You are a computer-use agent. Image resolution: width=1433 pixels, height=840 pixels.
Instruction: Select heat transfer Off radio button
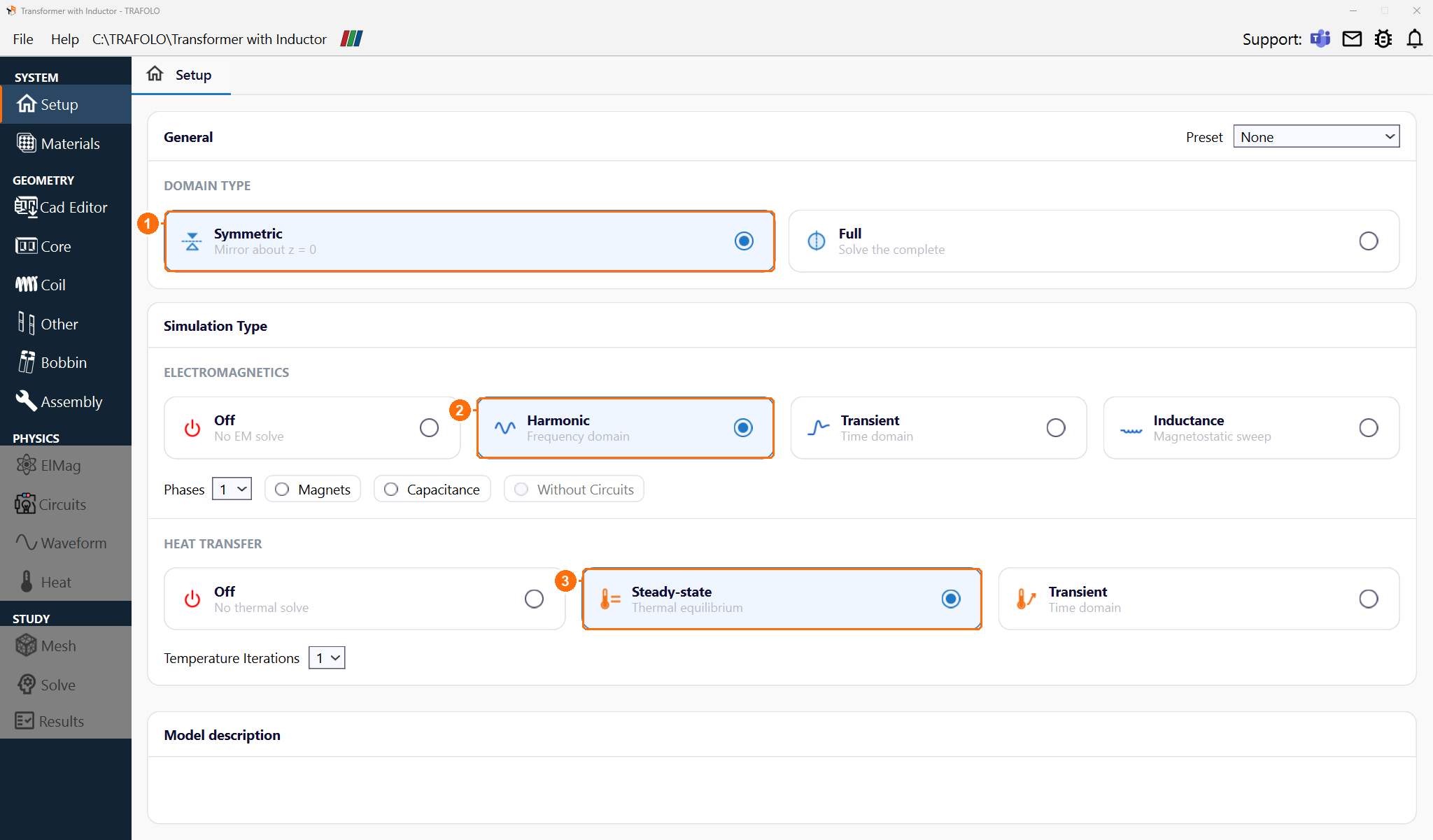tap(534, 599)
